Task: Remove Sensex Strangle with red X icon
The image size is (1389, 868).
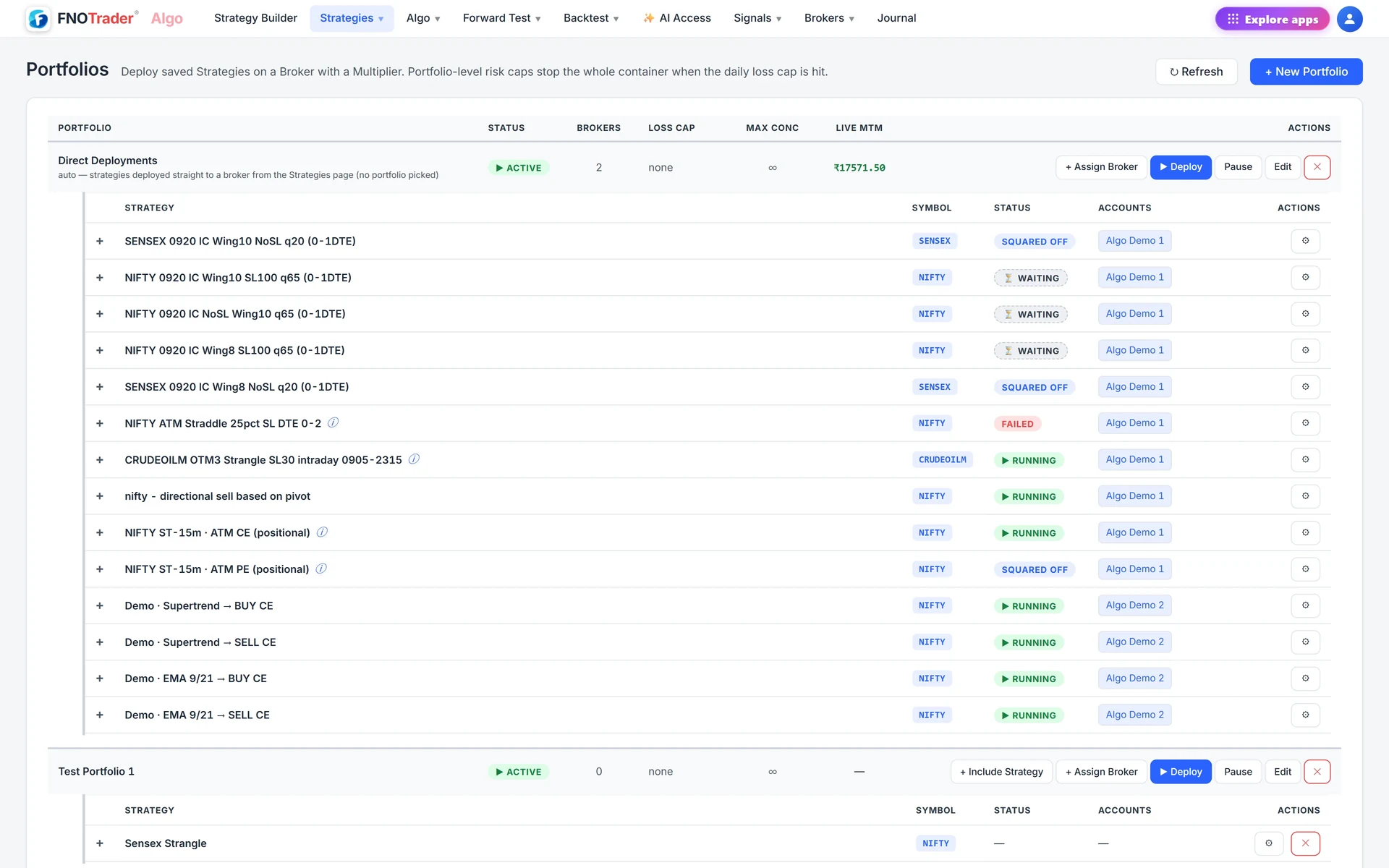Action: pos(1305,843)
